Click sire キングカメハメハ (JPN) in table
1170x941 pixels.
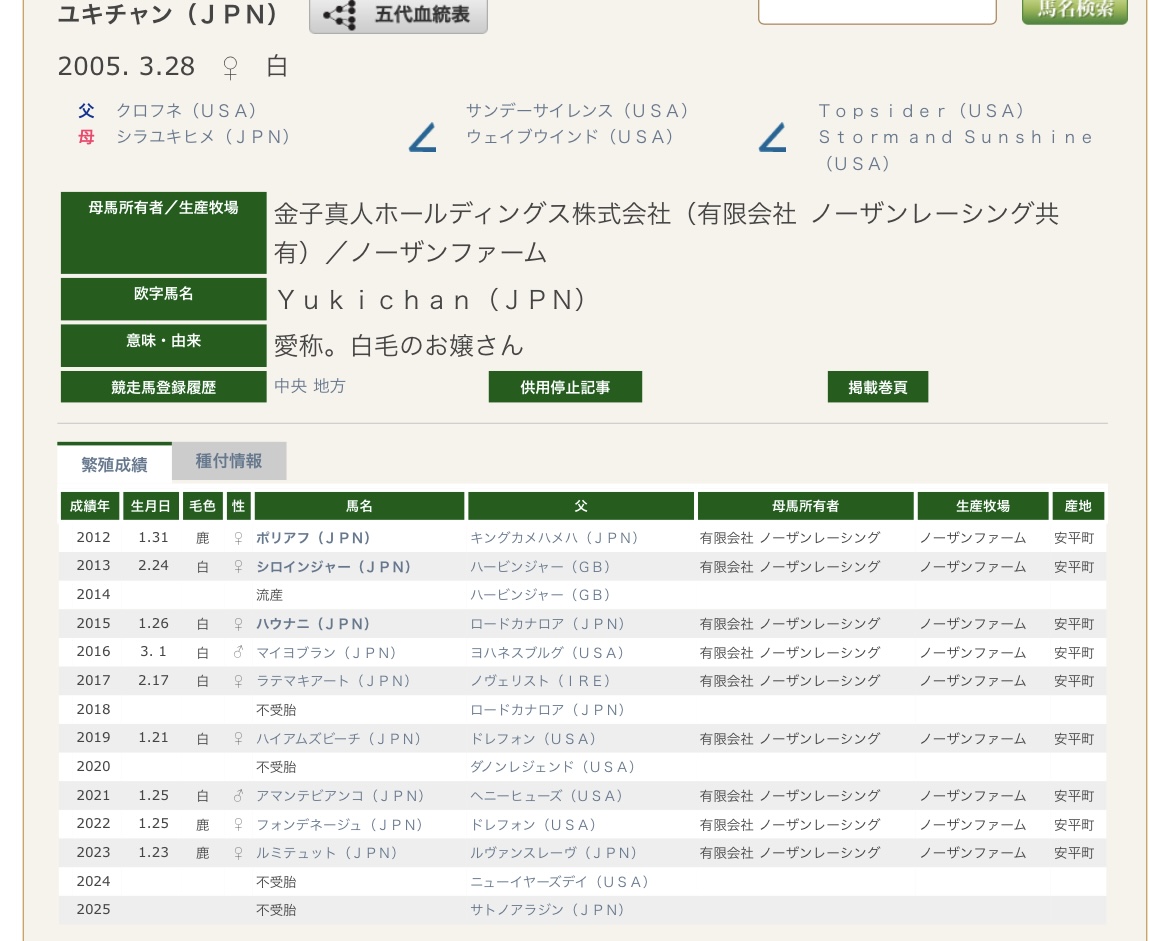pos(554,538)
